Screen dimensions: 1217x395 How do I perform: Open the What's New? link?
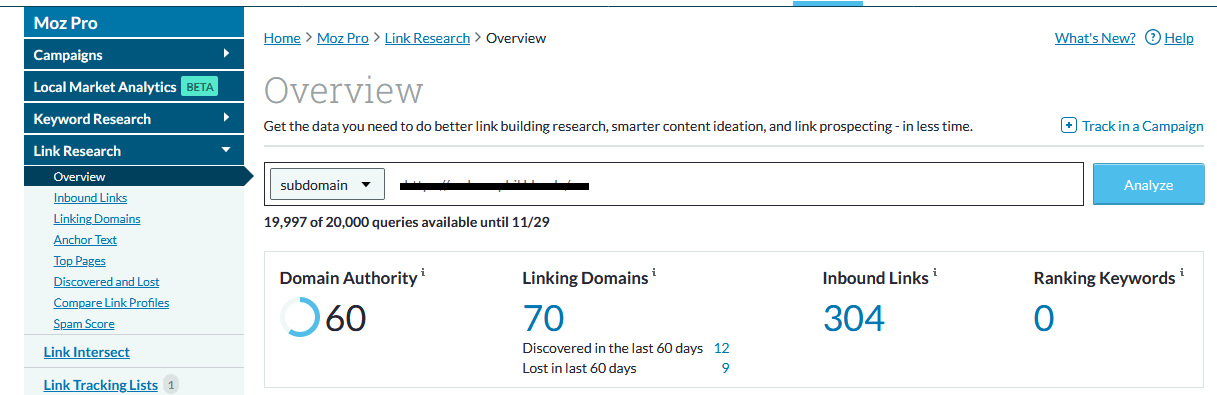pos(1095,38)
